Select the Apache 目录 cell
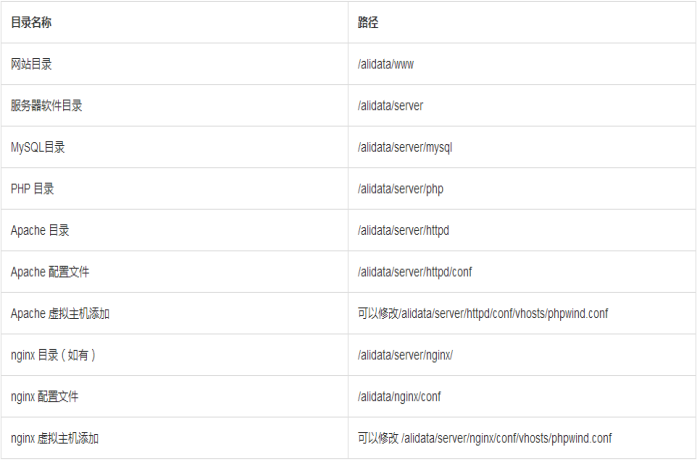 point(40,230)
